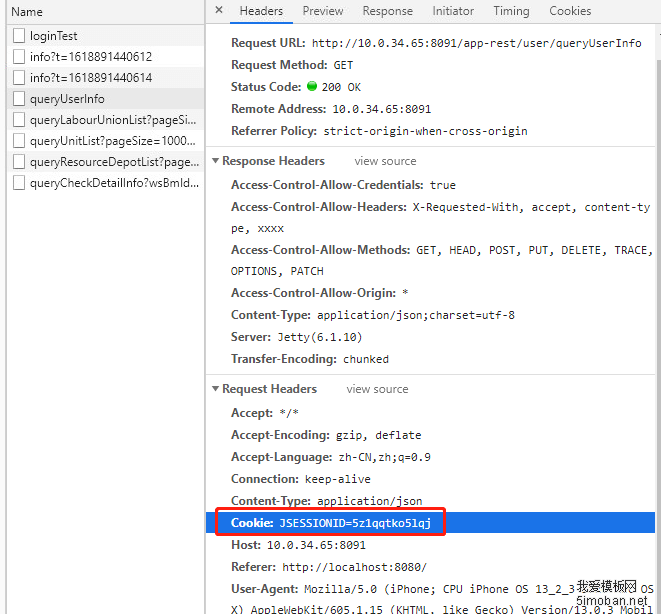Select queryCheckDetailInfo request icon
This screenshot has width=661, height=614.
(x=19, y=183)
